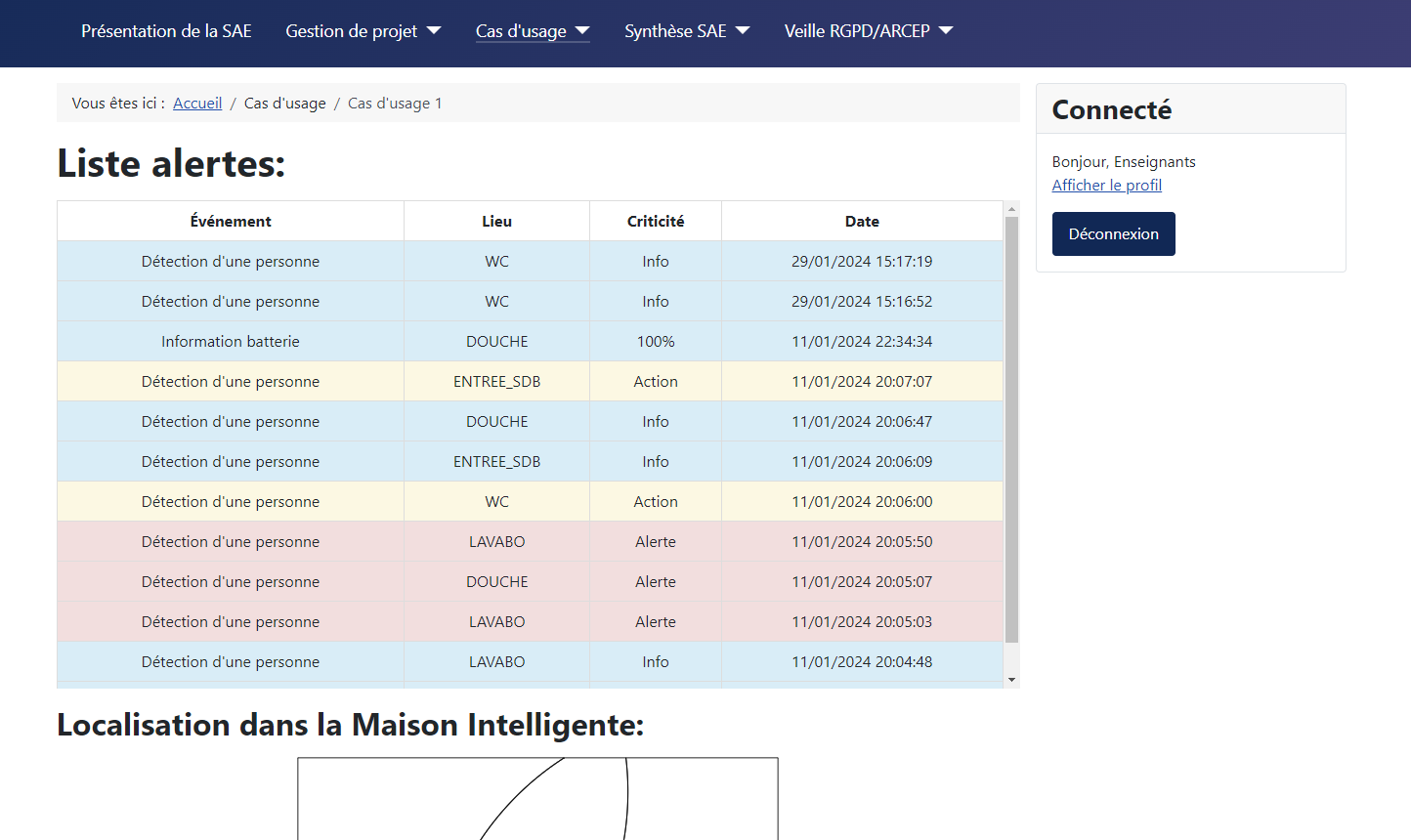Click the Cas d'usage breadcrumb item
The height and width of the screenshot is (840, 1411).
[x=285, y=103]
